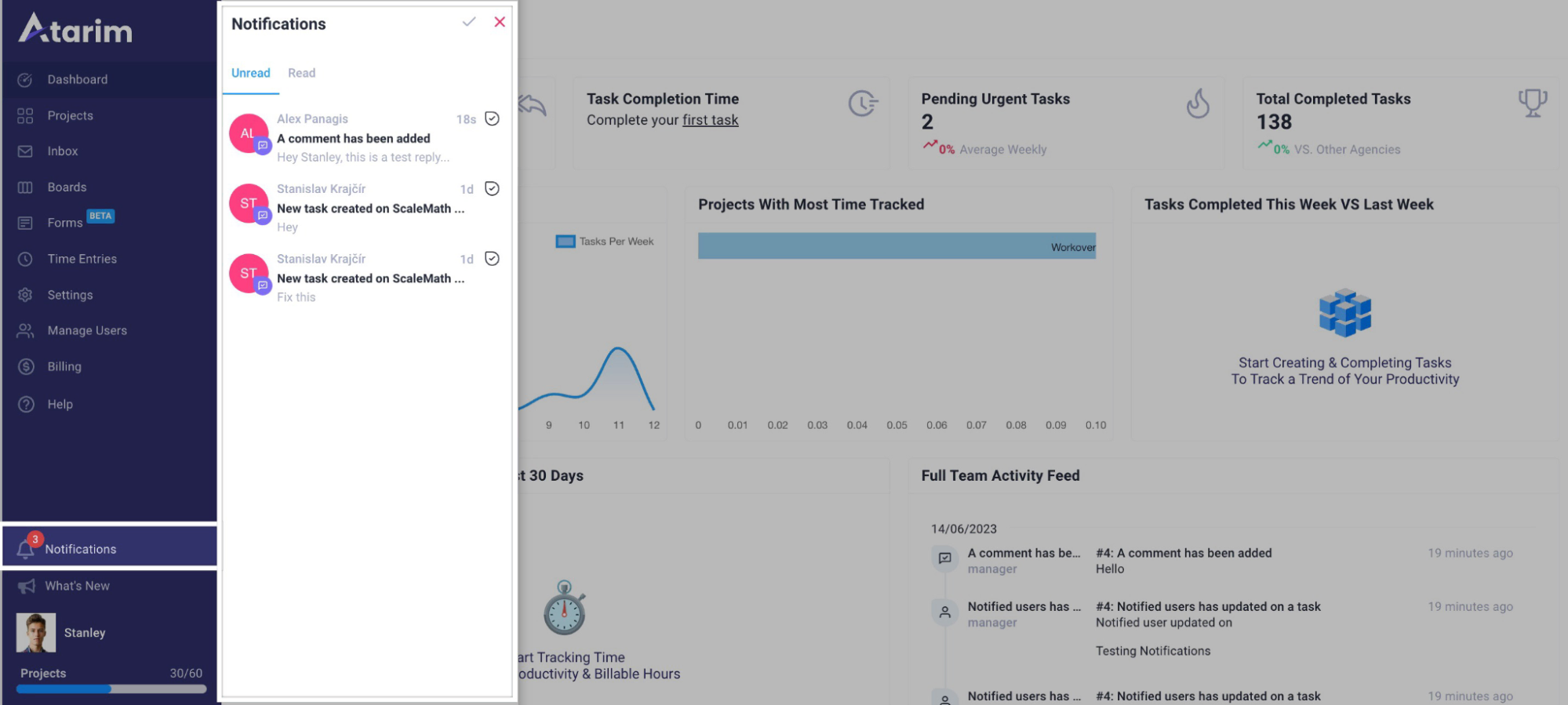Click the Projects usage progress bar
This screenshot has height=705, width=1568.
[x=111, y=689]
